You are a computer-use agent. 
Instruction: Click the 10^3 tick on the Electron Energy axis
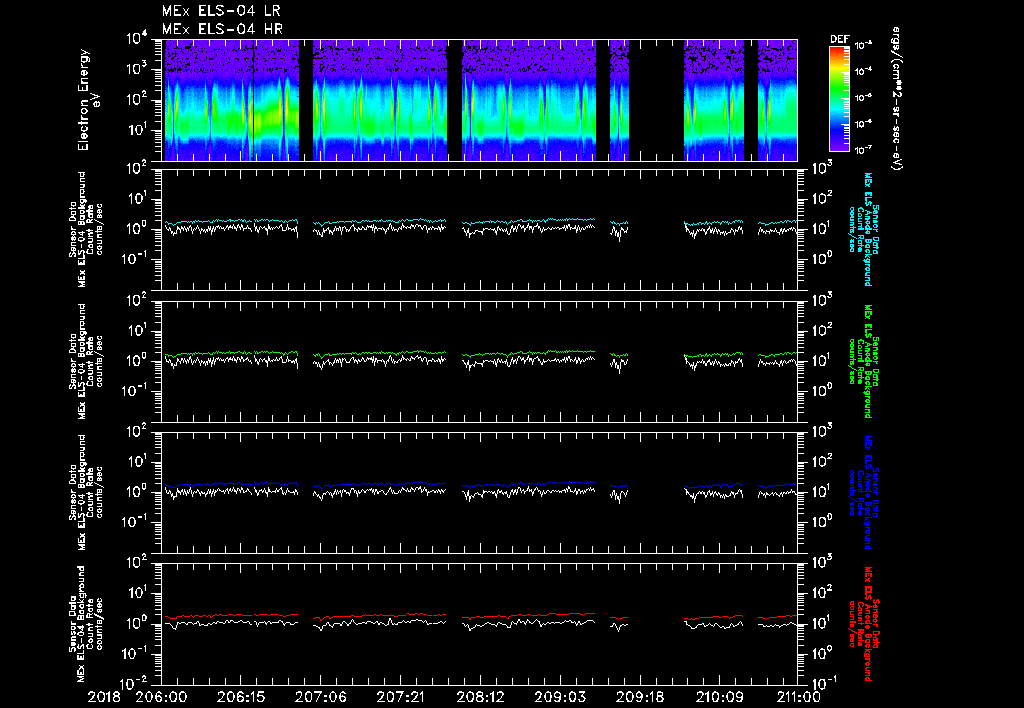click(136, 69)
